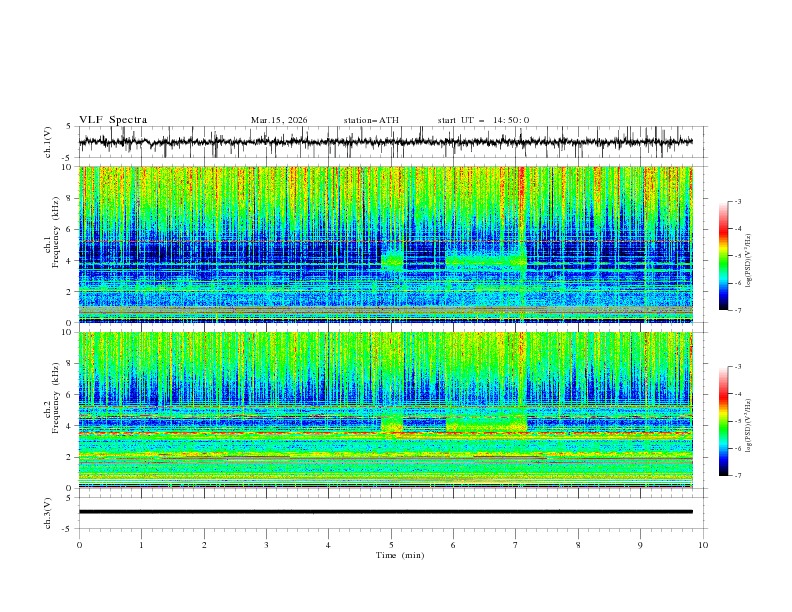Click the "-7" tick on ch.1 colorbar
This screenshot has height=612, width=792.
pos(737,310)
